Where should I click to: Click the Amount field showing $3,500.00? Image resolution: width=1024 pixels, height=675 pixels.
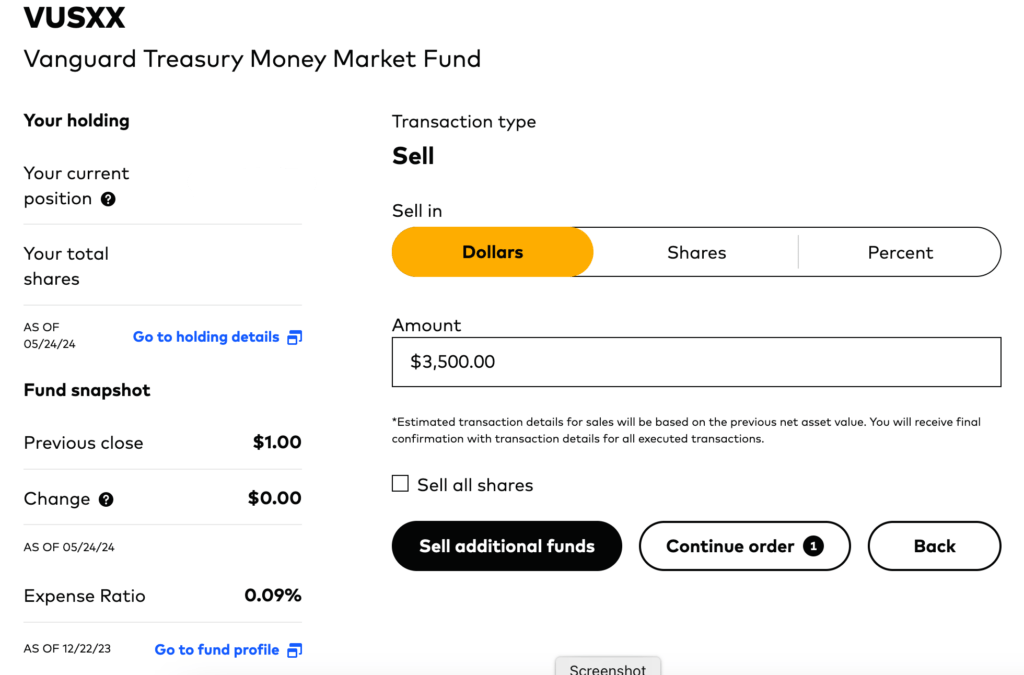696,362
